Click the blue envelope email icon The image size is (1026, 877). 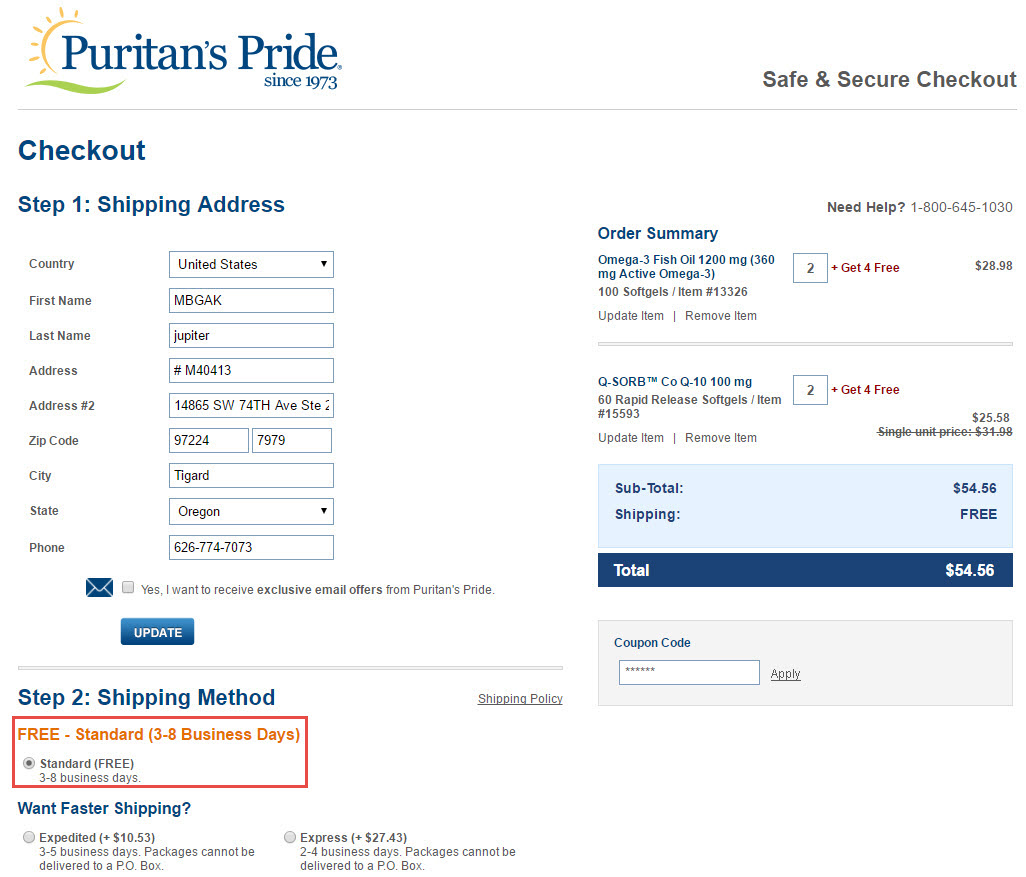pyautogui.click(x=99, y=587)
